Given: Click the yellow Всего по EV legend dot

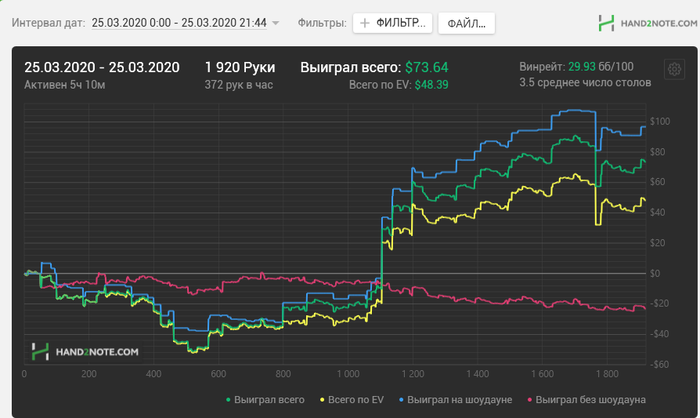Looking at the screenshot, I should (322, 400).
